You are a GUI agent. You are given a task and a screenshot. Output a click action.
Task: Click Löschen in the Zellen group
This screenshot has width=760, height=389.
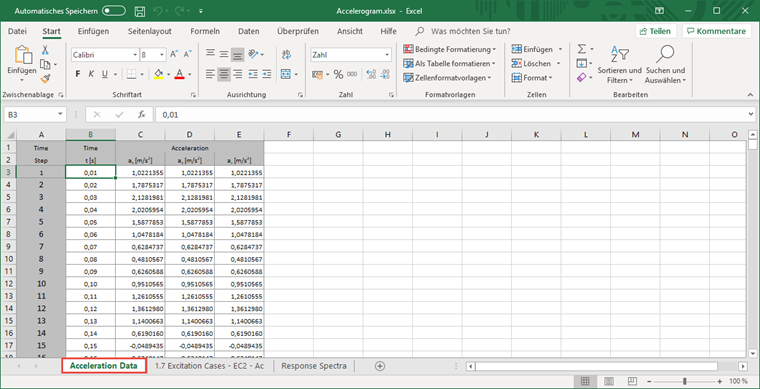coord(536,63)
